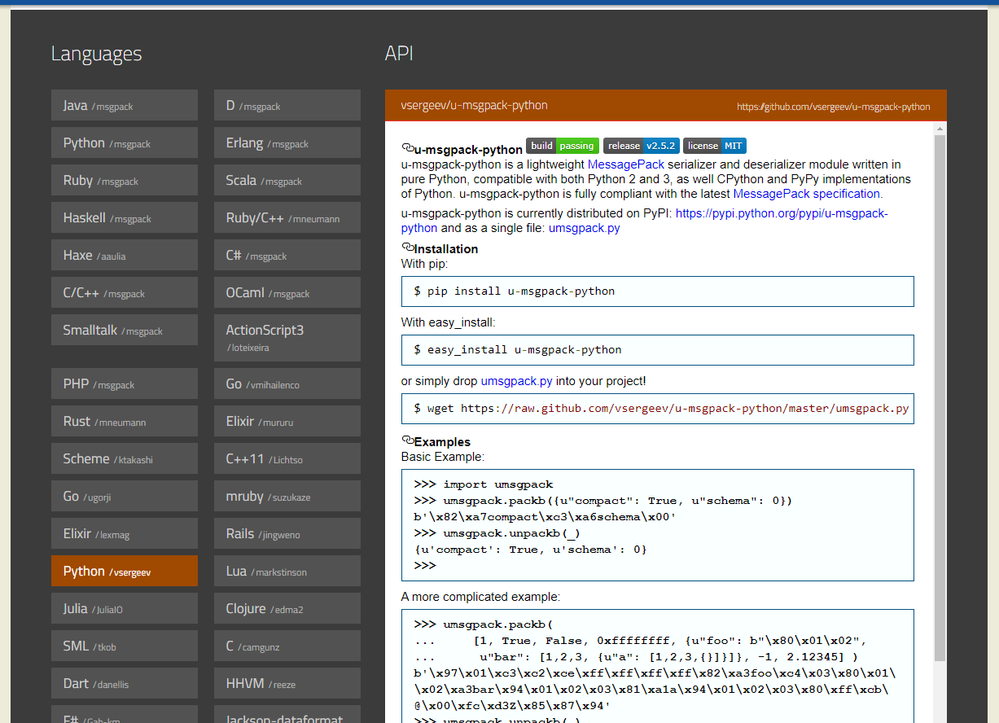The height and width of the screenshot is (723, 999).
Task: Open C/C++ /msgpack implementation
Action: tap(124, 292)
